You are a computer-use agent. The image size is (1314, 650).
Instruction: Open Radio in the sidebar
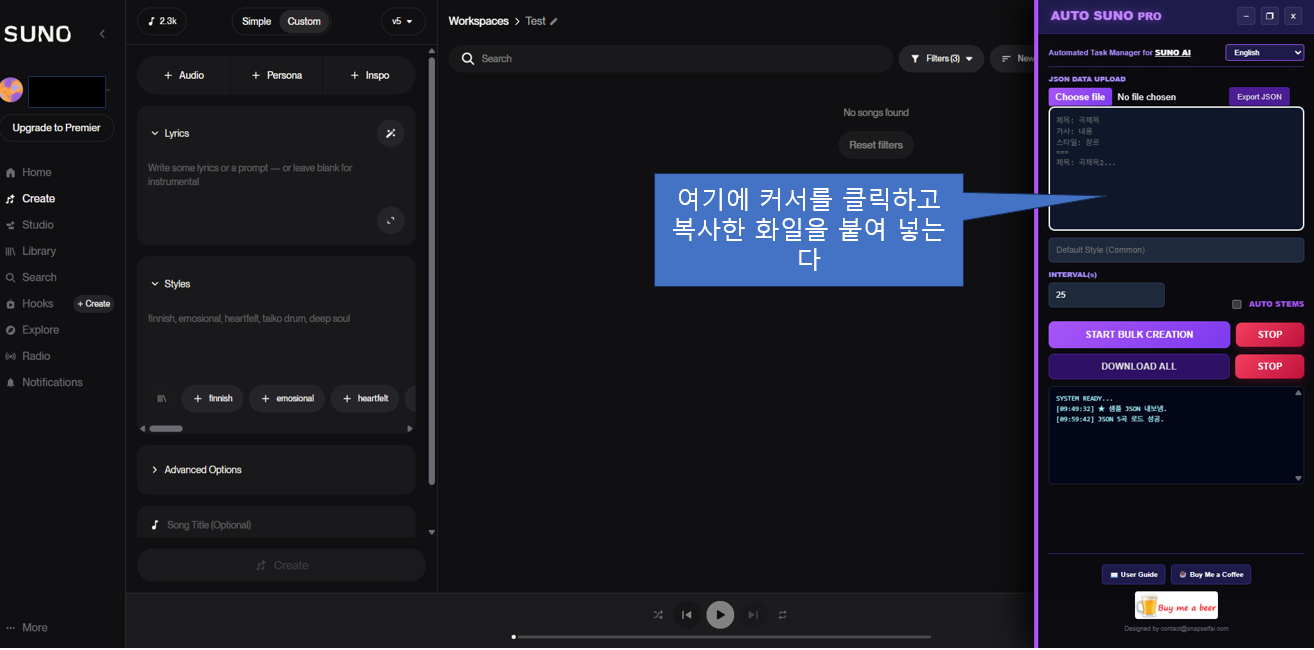click(28, 356)
